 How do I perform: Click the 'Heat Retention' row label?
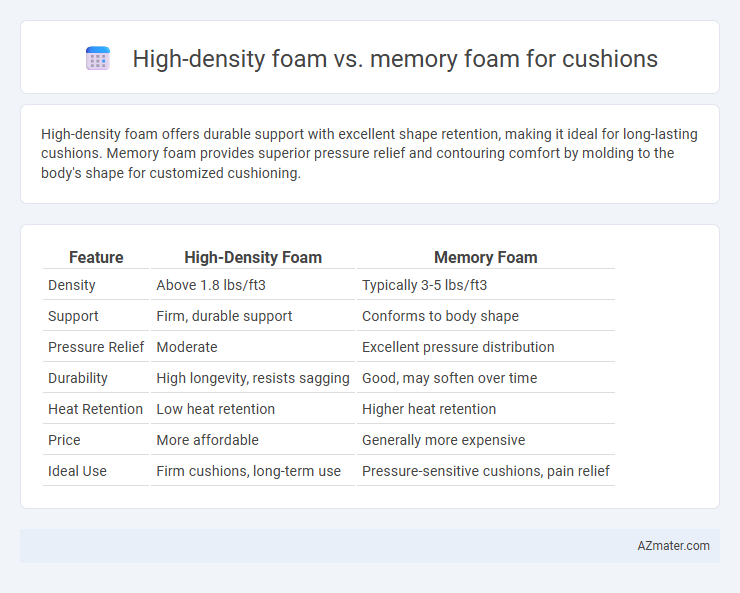tap(96, 409)
